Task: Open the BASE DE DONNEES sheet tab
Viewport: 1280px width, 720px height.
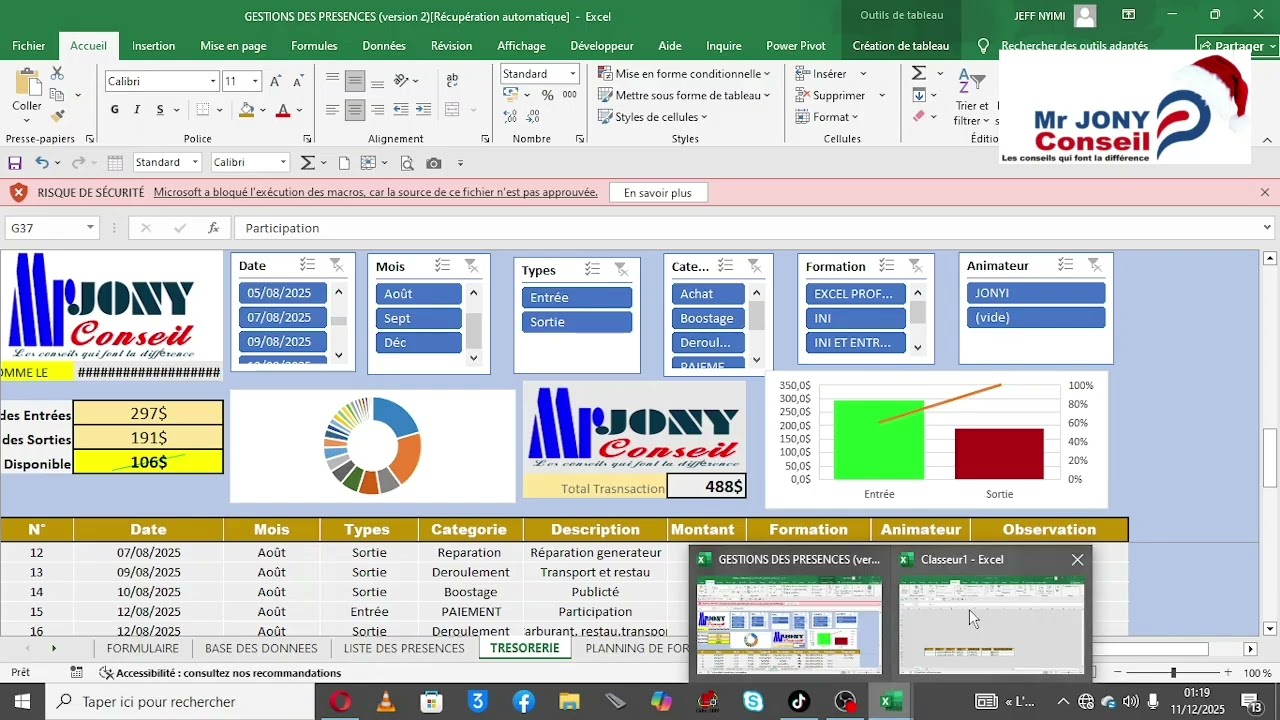Action: click(261, 649)
